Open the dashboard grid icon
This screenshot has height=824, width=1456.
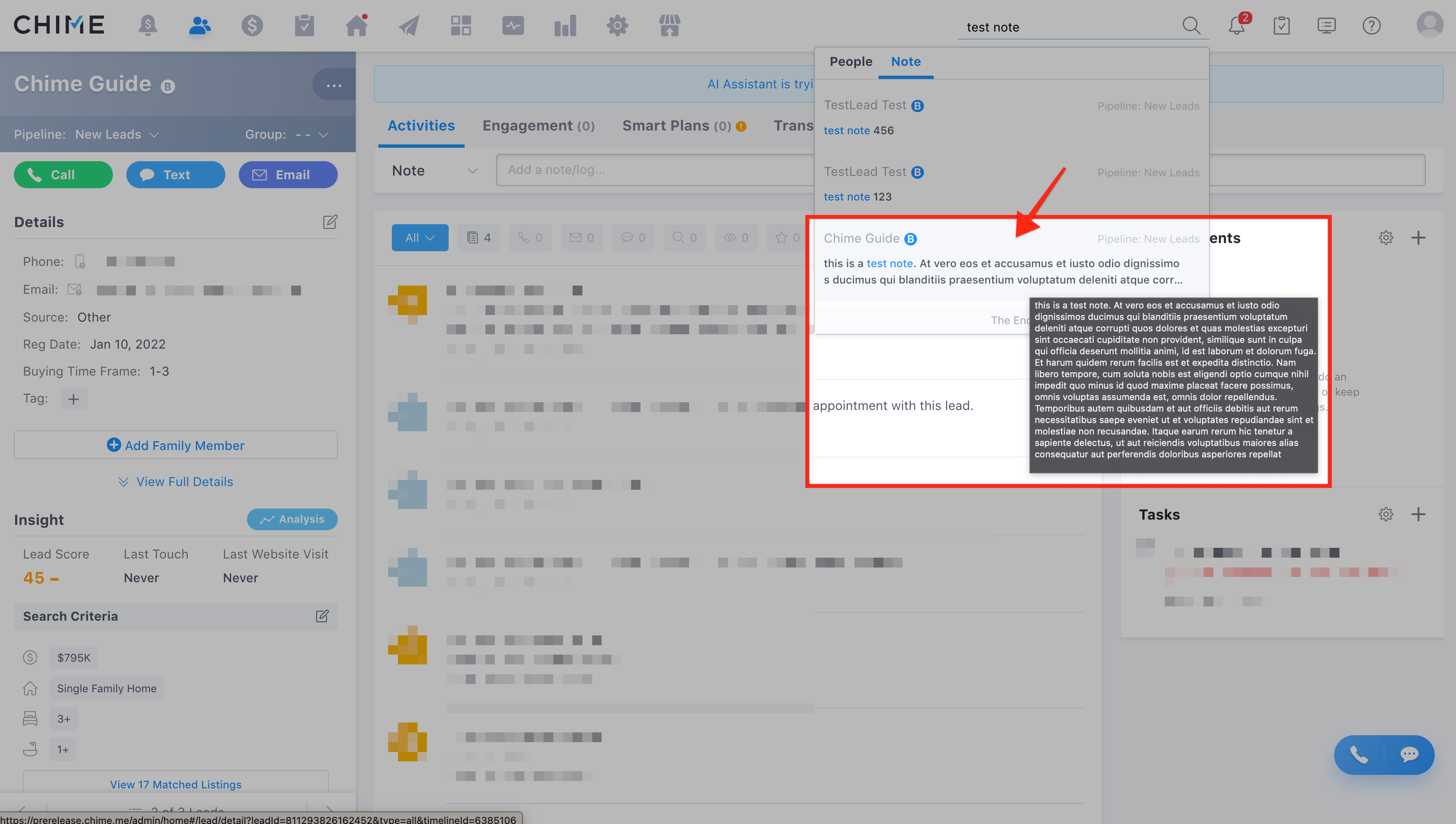pyautogui.click(x=461, y=25)
